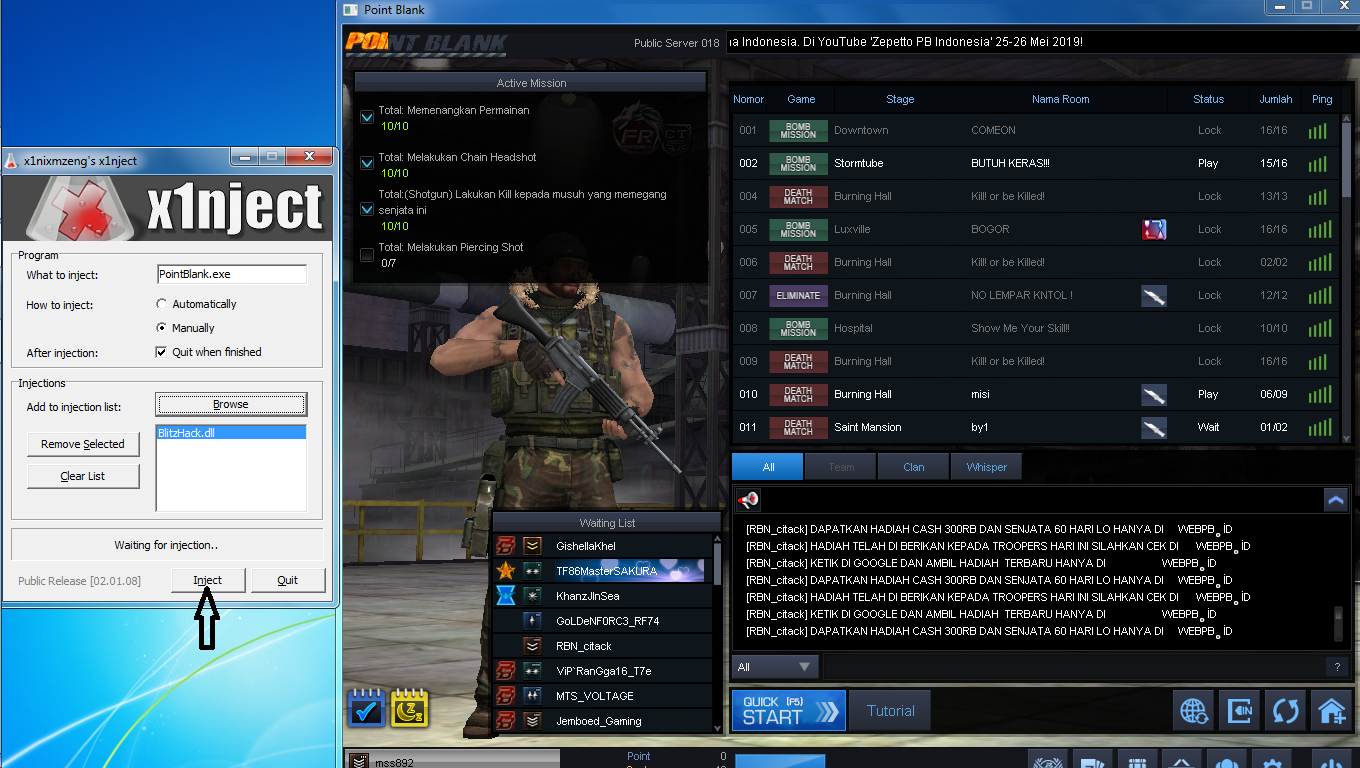
Task: Toggle the Quit when finished checkbox
Action: click(x=162, y=352)
